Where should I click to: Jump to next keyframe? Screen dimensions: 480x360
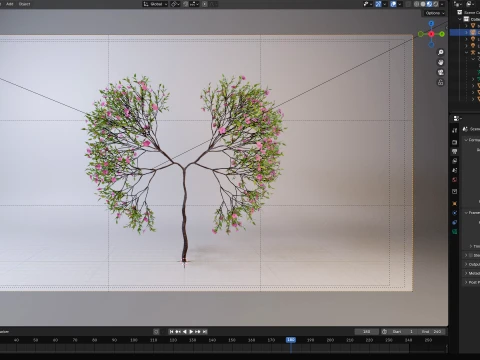point(198,332)
